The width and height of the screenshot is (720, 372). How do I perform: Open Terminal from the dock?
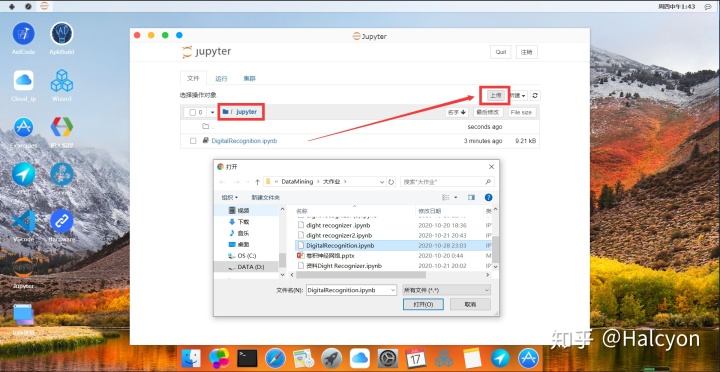click(247, 358)
